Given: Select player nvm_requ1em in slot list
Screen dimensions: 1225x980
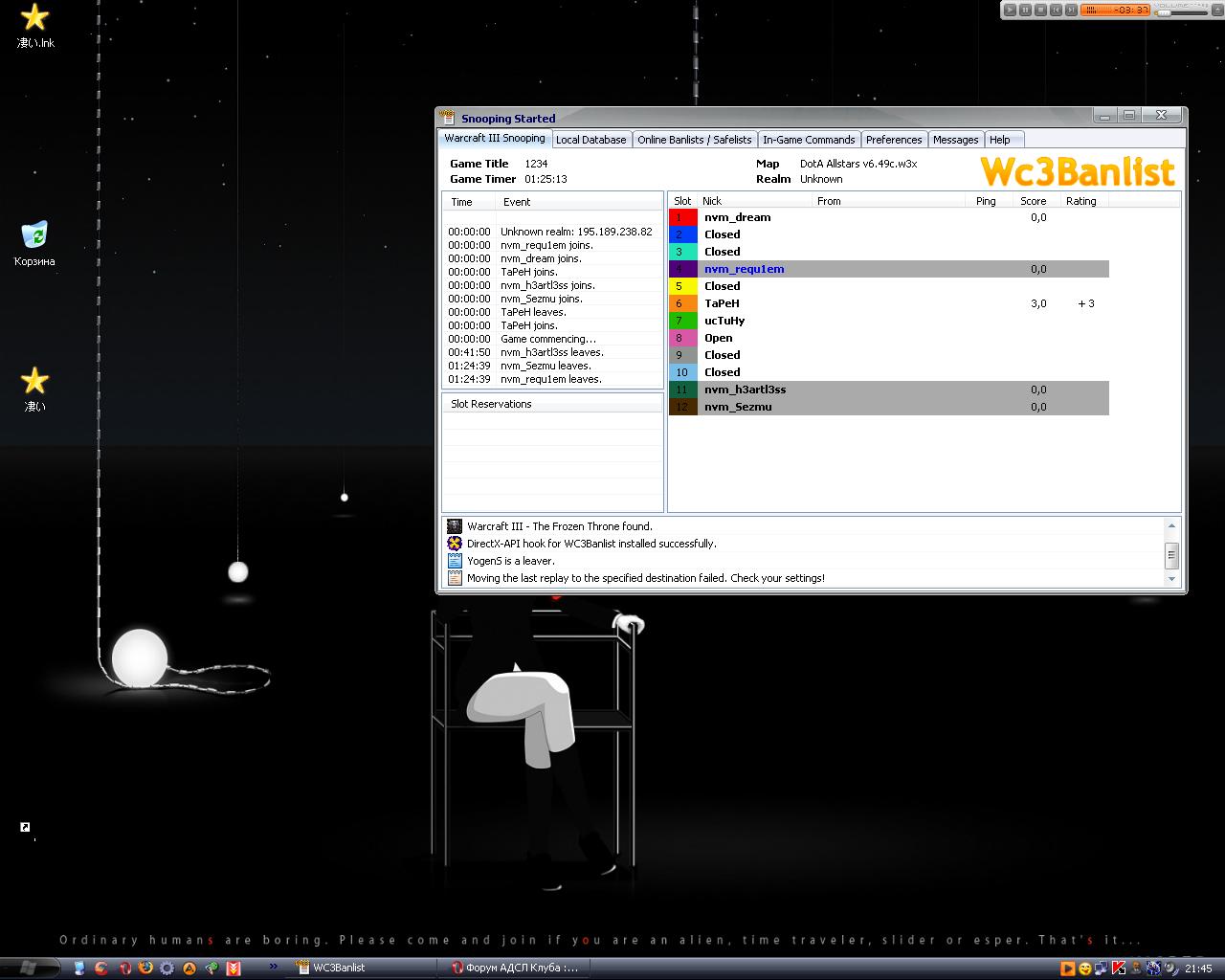Looking at the screenshot, I should (x=744, y=269).
